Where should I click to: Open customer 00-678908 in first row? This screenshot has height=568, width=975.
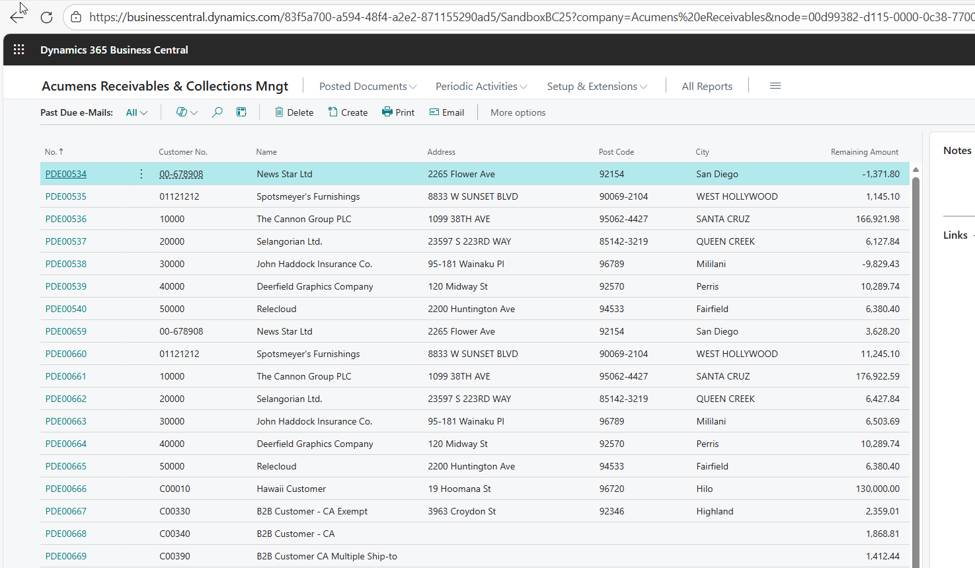point(181,174)
